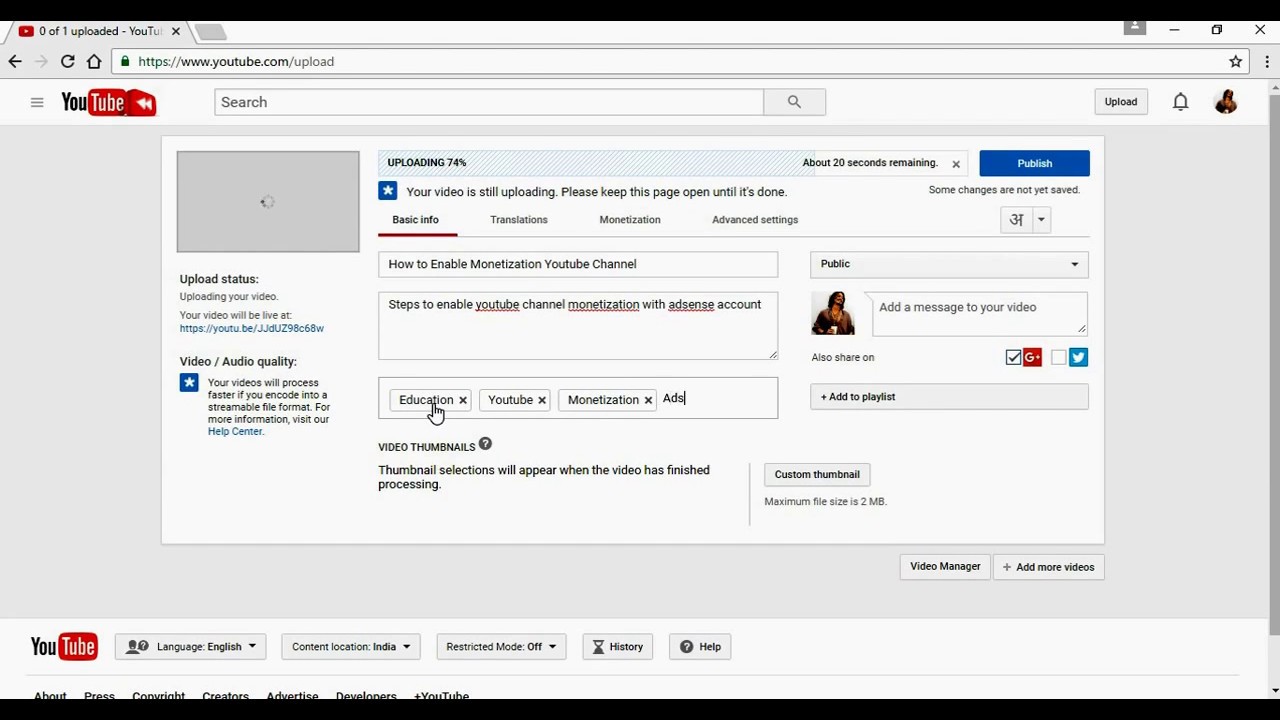Click in the YouTube search field

tap(489, 102)
